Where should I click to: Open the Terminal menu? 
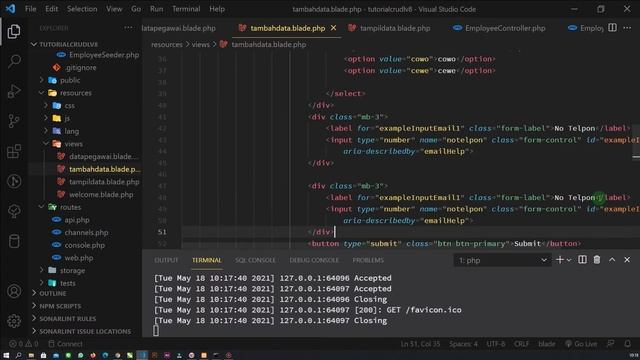pyautogui.click(x=186, y=9)
